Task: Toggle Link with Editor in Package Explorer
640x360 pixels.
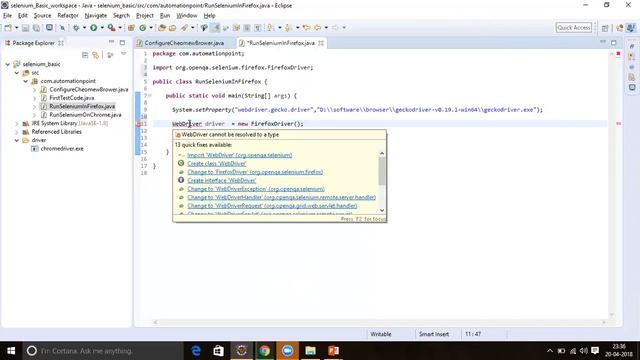Action: pyautogui.click(x=96, y=55)
